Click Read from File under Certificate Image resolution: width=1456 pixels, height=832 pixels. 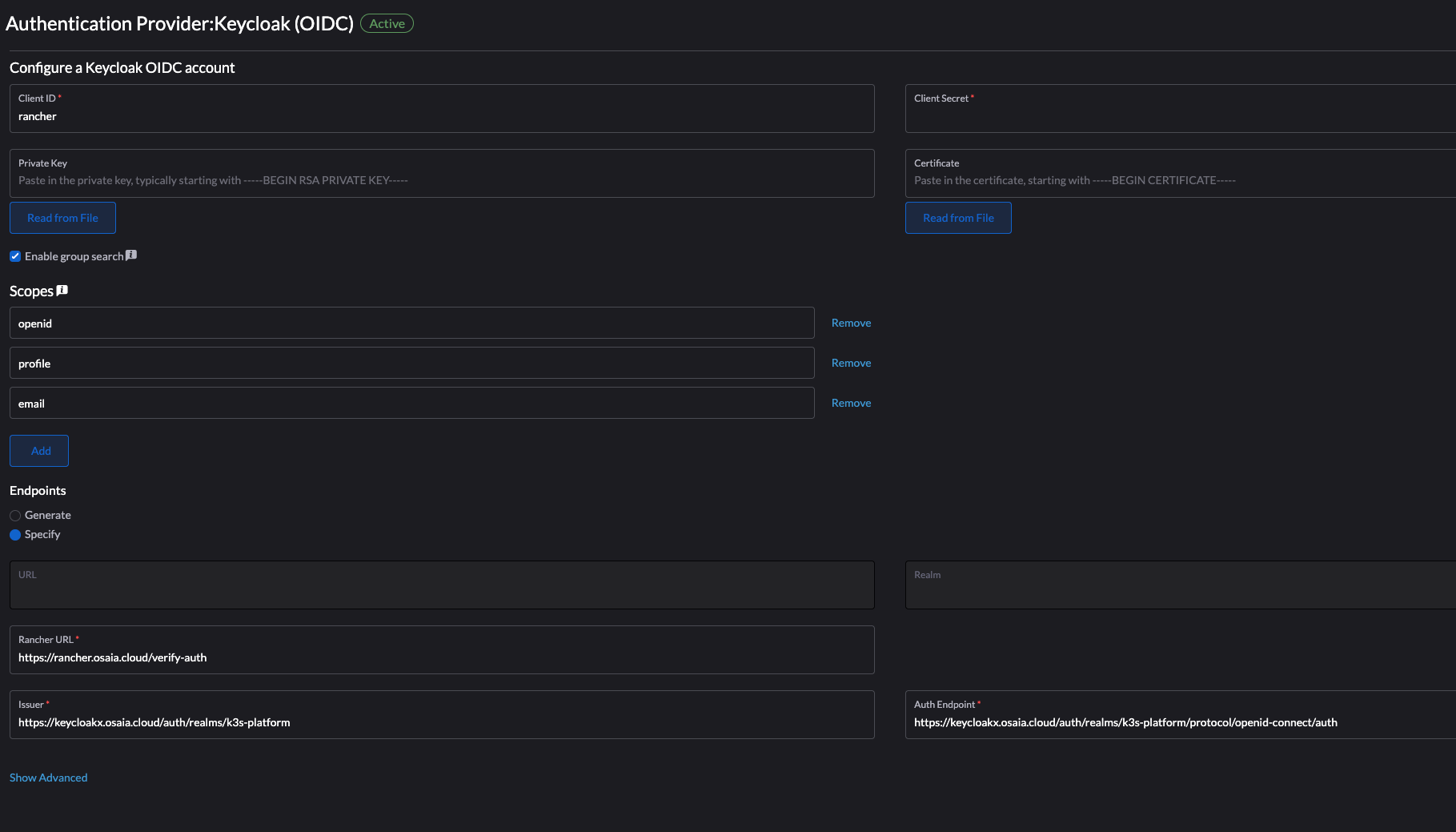[x=958, y=218]
